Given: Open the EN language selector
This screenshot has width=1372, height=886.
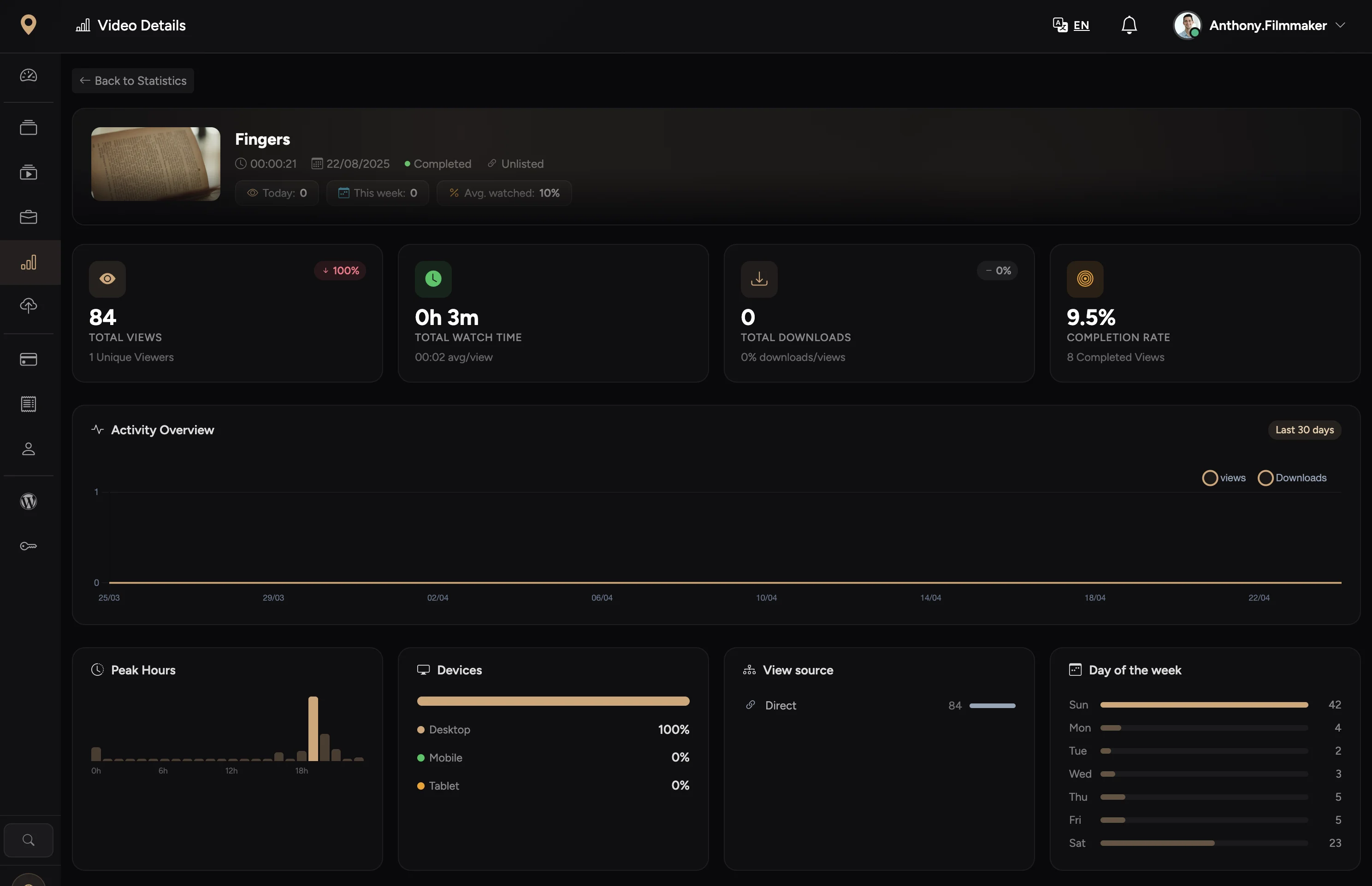Looking at the screenshot, I should [1070, 25].
